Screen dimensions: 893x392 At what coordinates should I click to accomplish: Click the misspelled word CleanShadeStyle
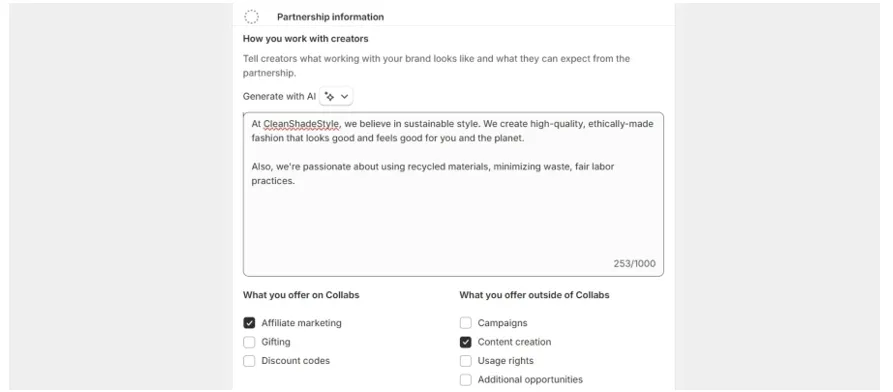point(301,124)
